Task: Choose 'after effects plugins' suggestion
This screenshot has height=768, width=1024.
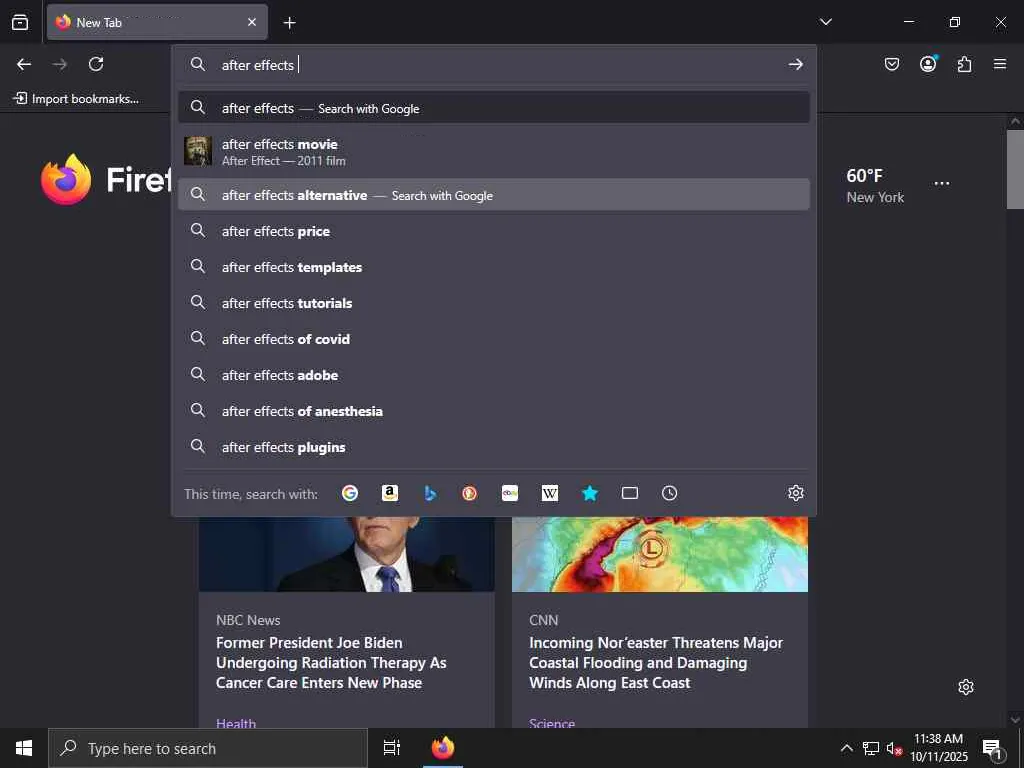Action: 494,447
